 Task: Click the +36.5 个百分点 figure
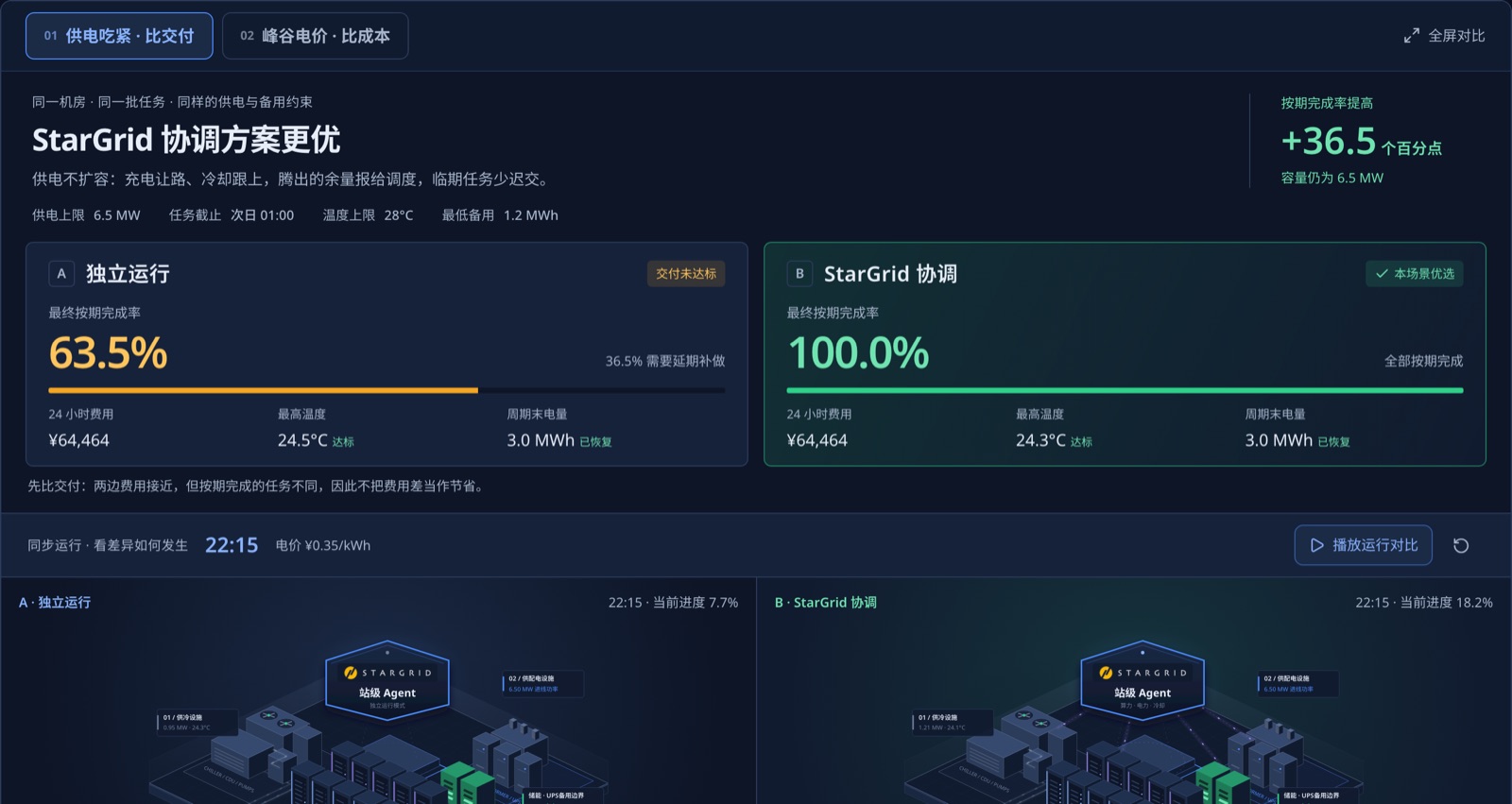tap(1361, 142)
